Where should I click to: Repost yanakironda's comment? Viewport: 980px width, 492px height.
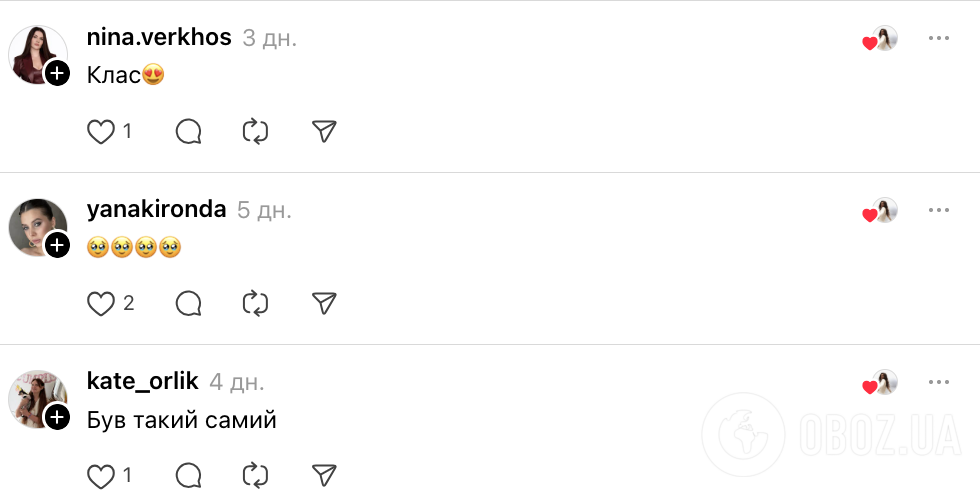256,303
